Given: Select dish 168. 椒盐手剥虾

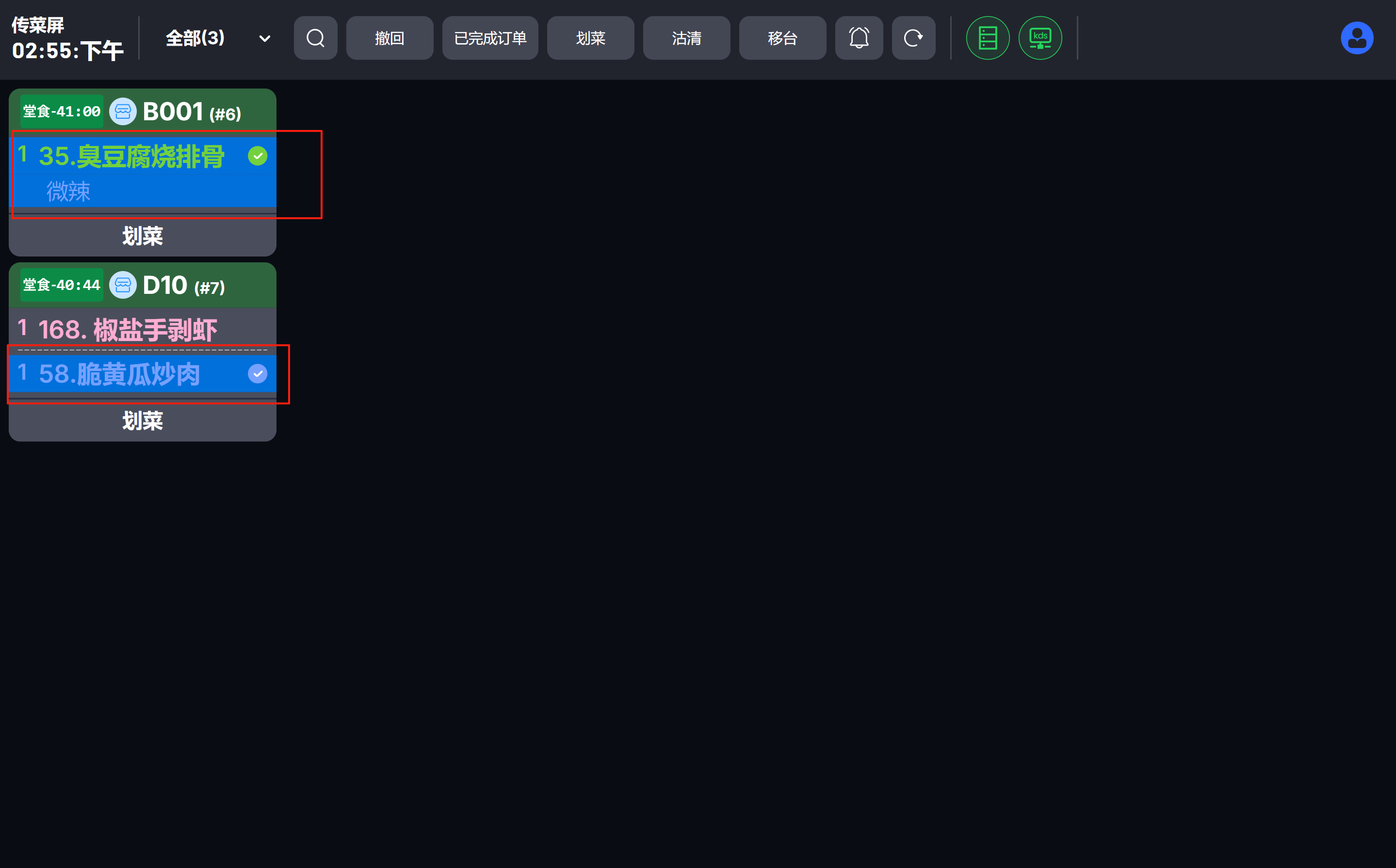Looking at the screenshot, I should click(x=143, y=330).
